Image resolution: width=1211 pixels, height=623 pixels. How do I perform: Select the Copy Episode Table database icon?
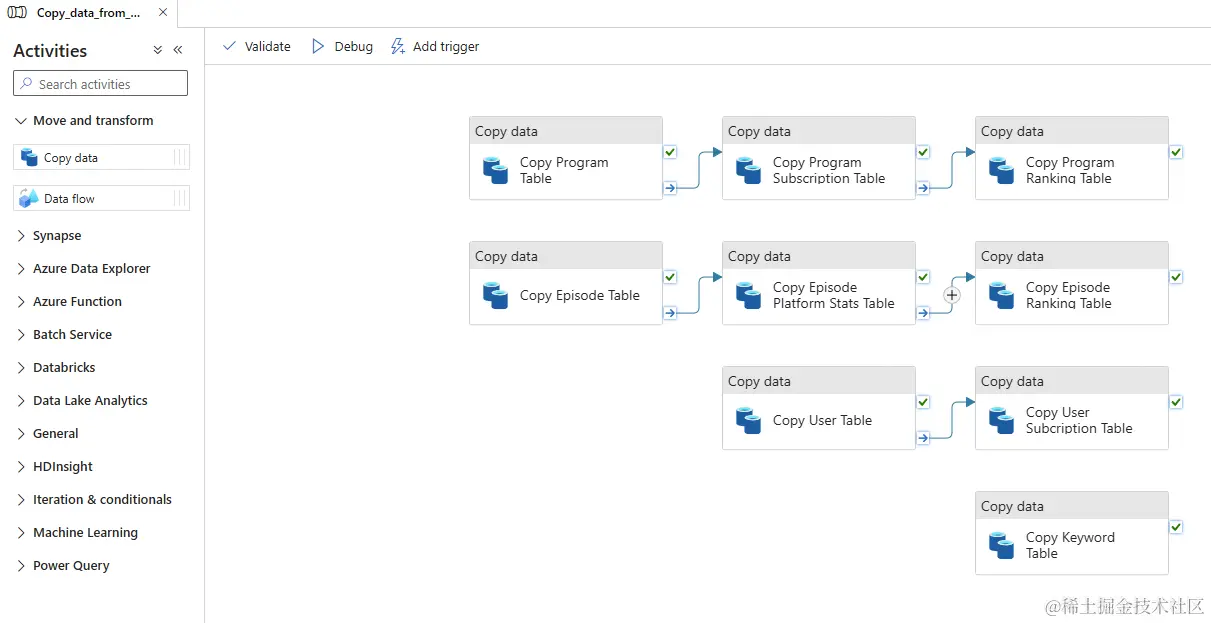[x=495, y=295]
